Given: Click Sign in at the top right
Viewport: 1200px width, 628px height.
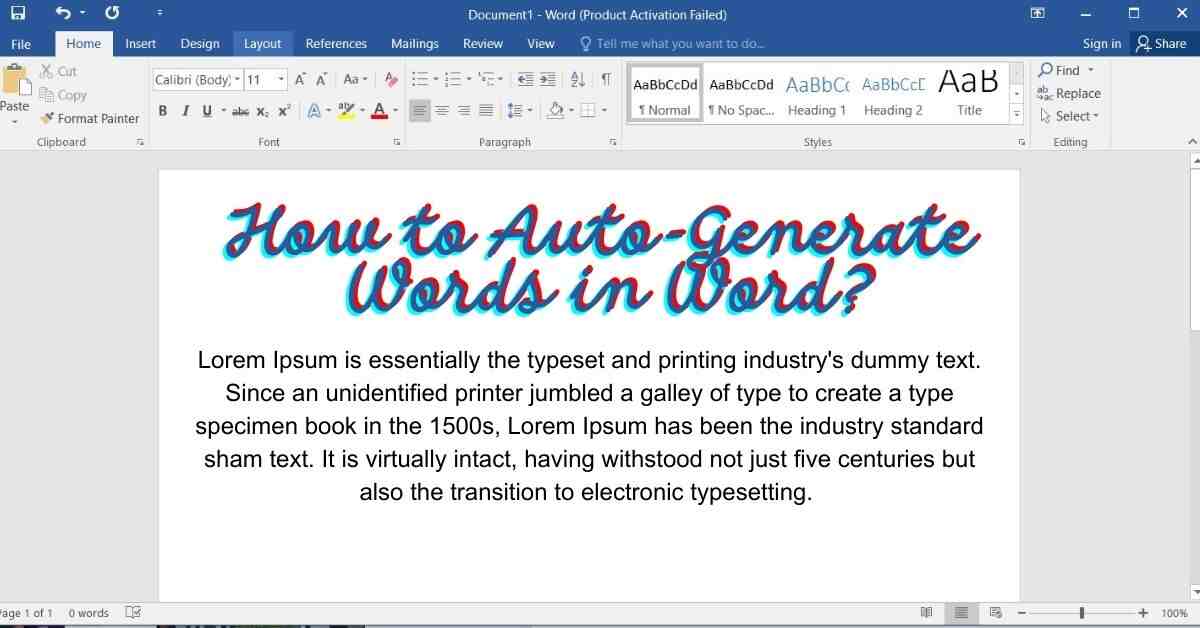Looking at the screenshot, I should pos(1101,43).
